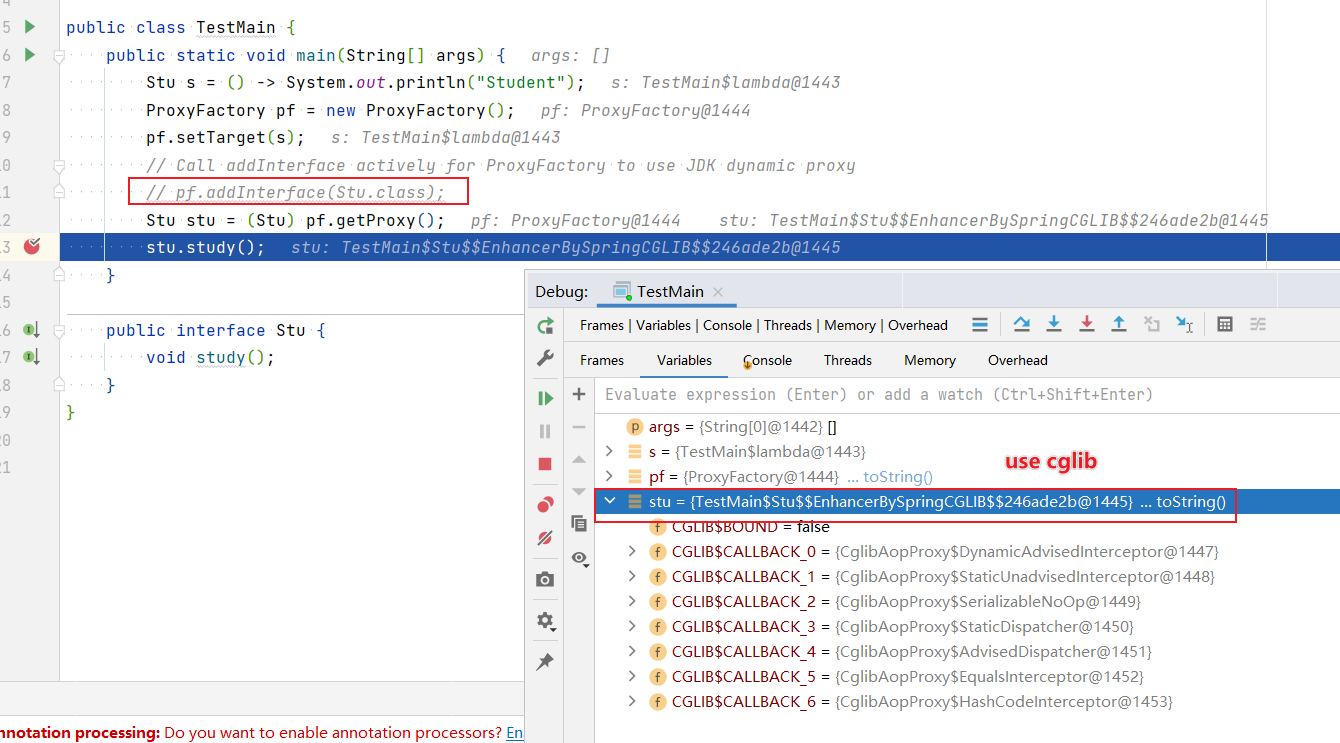The image size is (1340, 743).
Task: Switch to the Threads tab
Action: pos(848,360)
